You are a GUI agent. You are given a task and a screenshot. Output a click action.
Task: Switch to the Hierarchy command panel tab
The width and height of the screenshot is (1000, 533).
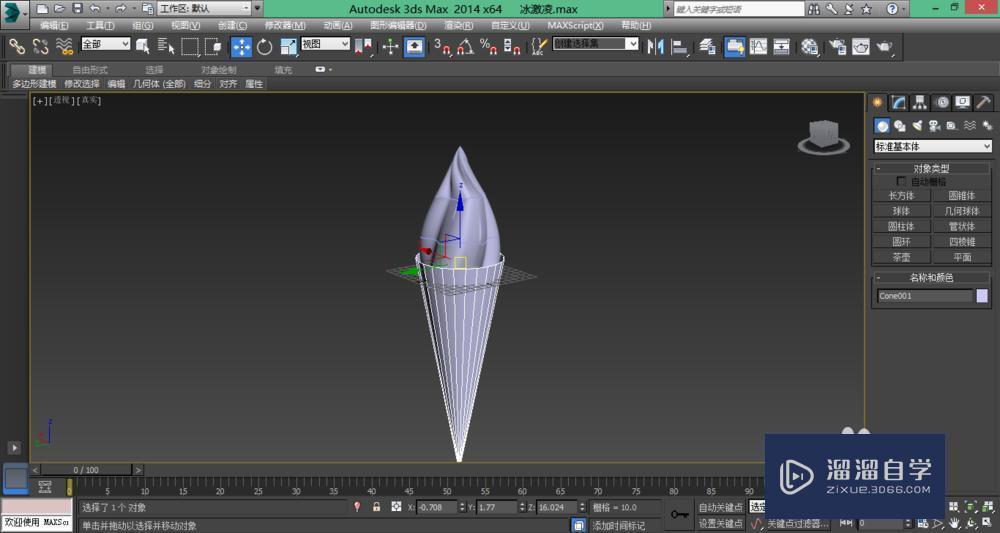(920, 103)
